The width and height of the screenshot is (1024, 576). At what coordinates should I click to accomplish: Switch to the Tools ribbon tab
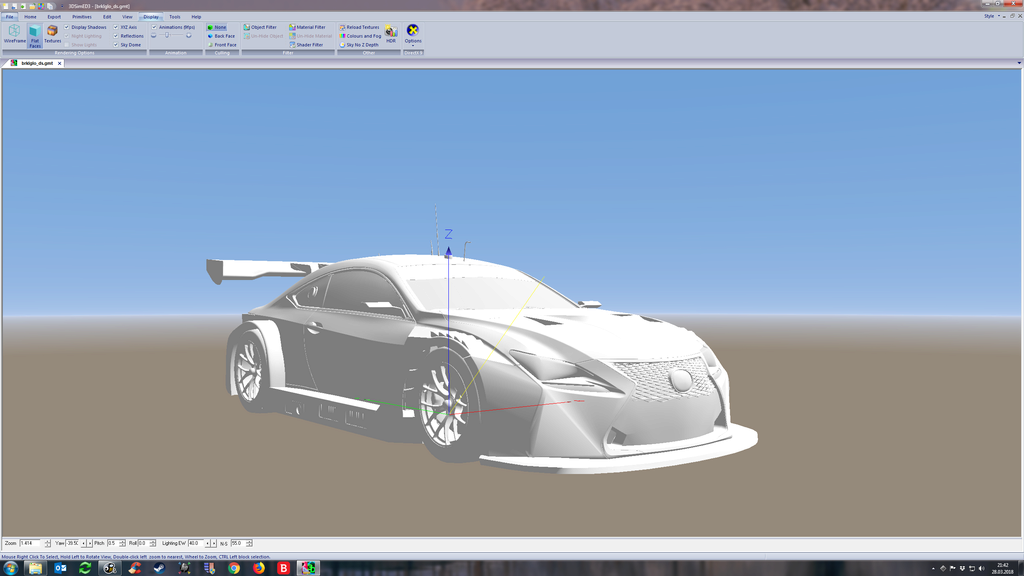pos(174,16)
